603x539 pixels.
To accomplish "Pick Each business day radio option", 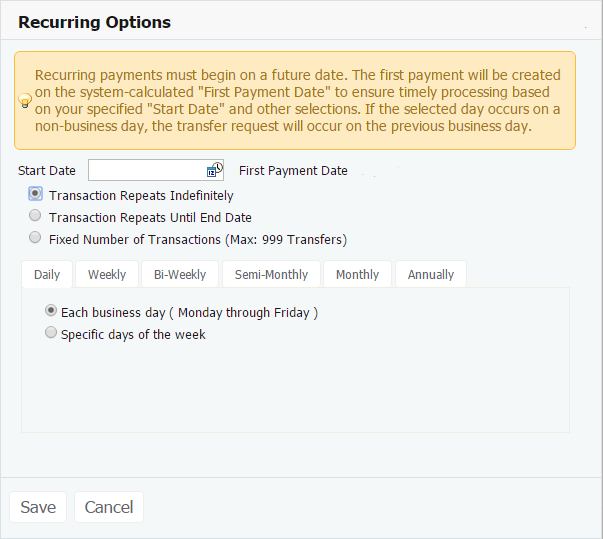I will pos(51,312).
